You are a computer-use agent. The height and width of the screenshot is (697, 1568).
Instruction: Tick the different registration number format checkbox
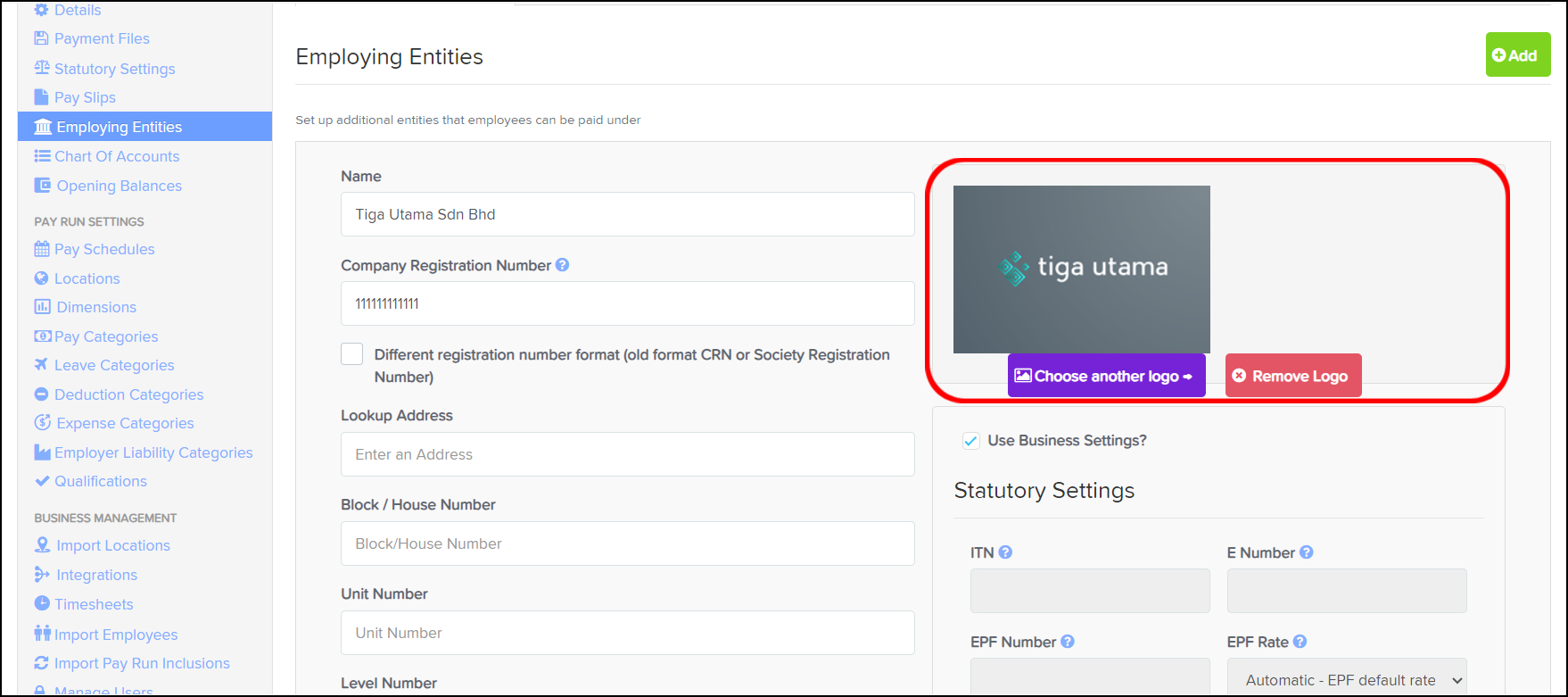coord(352,354)
